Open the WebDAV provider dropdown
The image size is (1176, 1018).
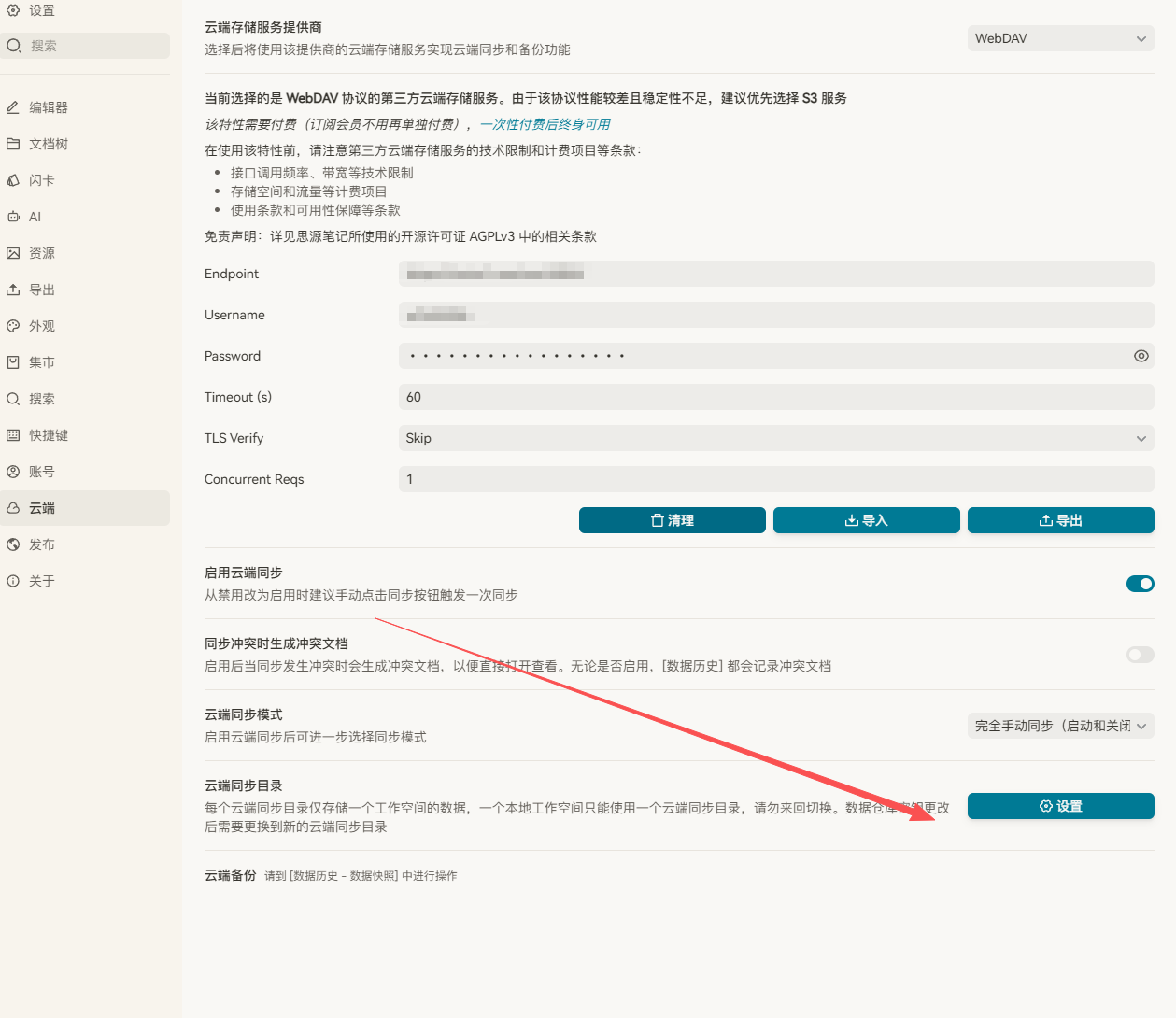(x=1061, y=38)
